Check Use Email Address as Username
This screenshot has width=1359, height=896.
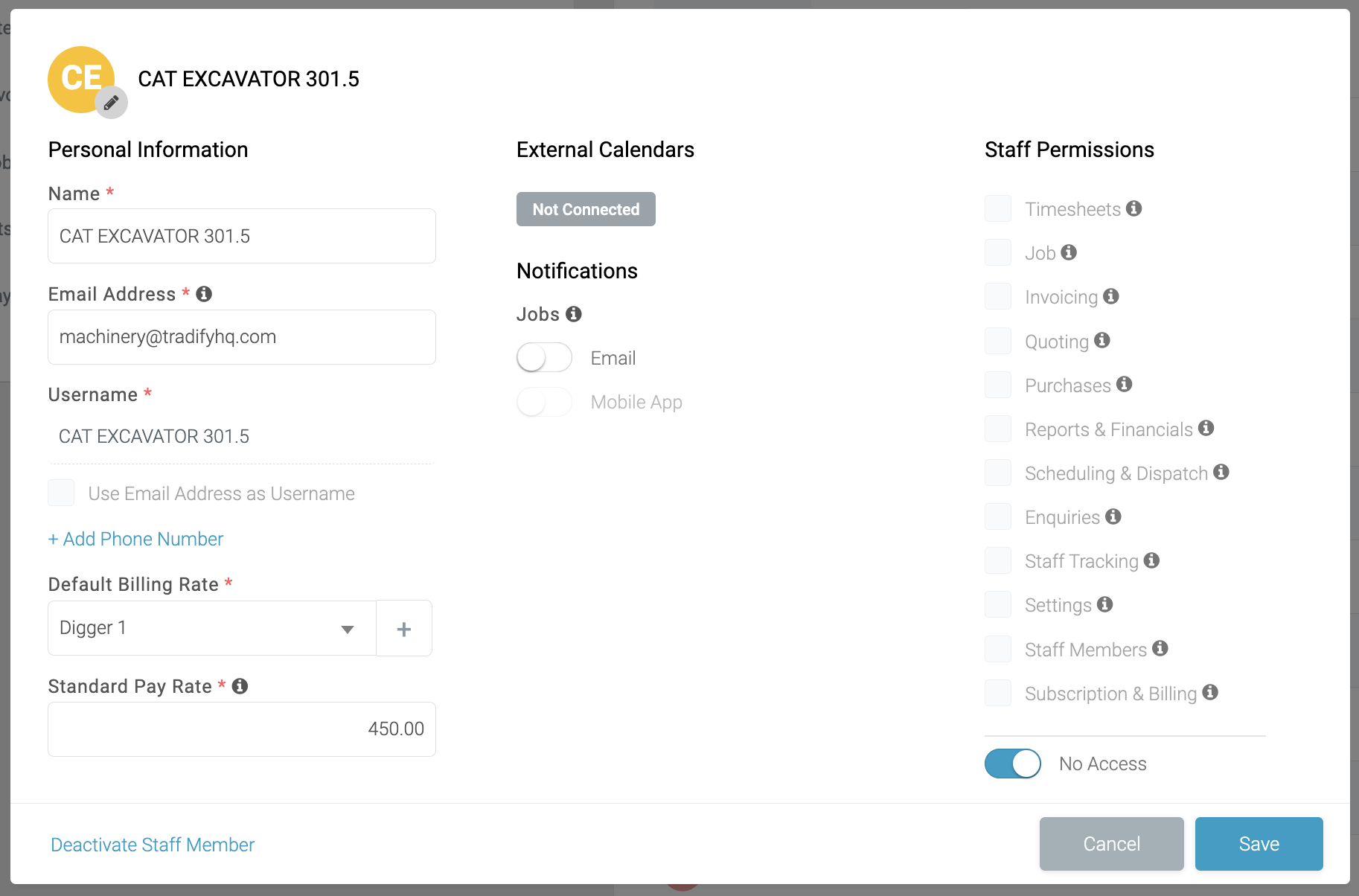click(61, 493)
